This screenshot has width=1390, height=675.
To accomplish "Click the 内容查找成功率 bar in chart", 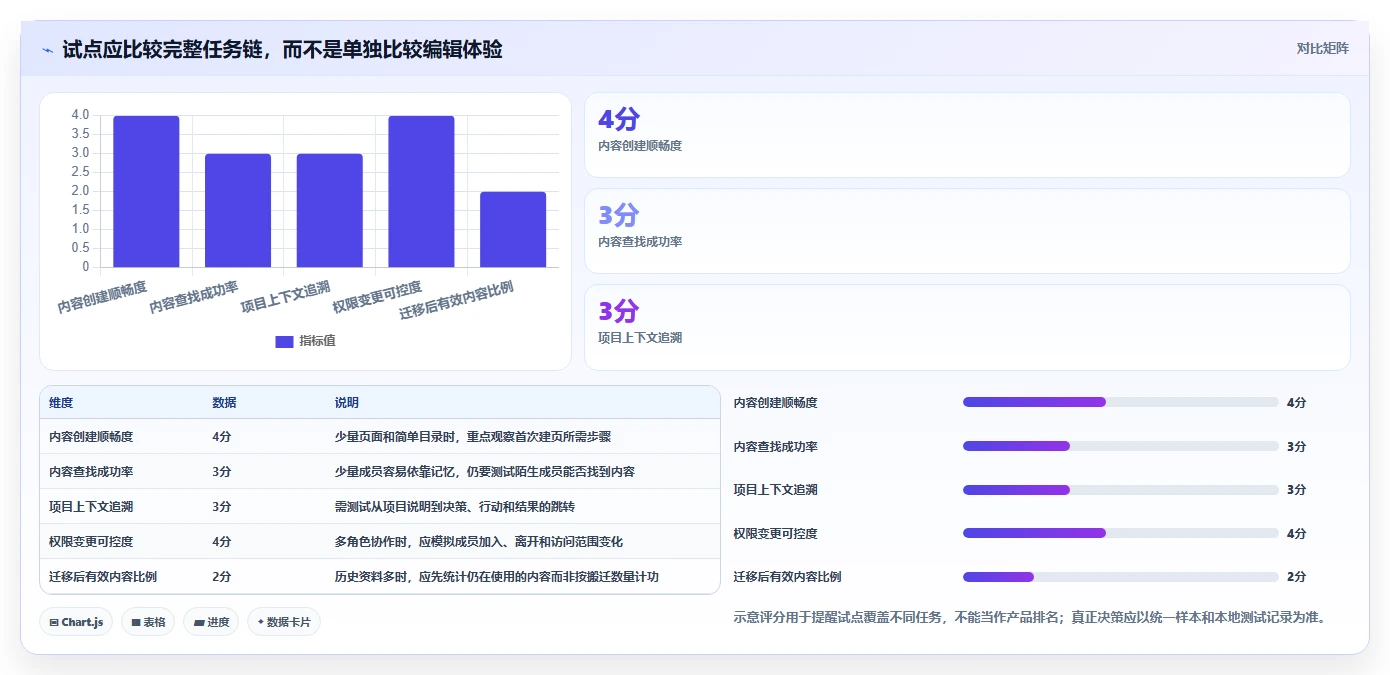I will point(238,210).
